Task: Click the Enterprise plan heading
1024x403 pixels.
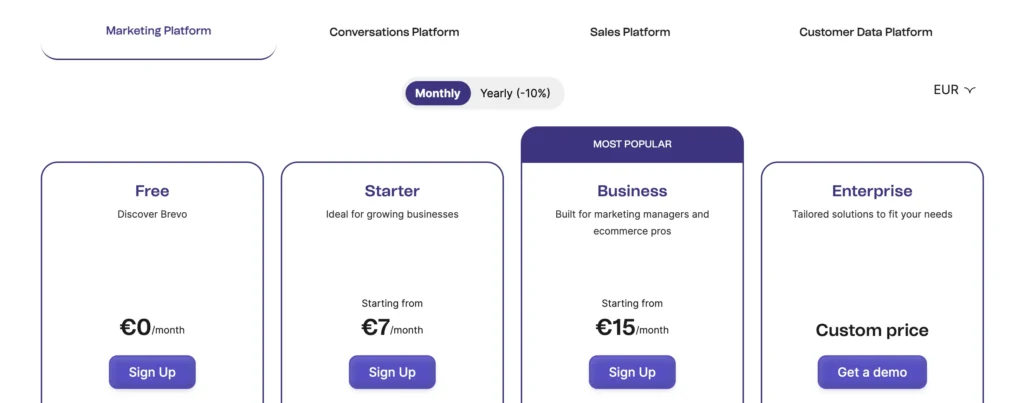Action: click(x=872, y=191)
